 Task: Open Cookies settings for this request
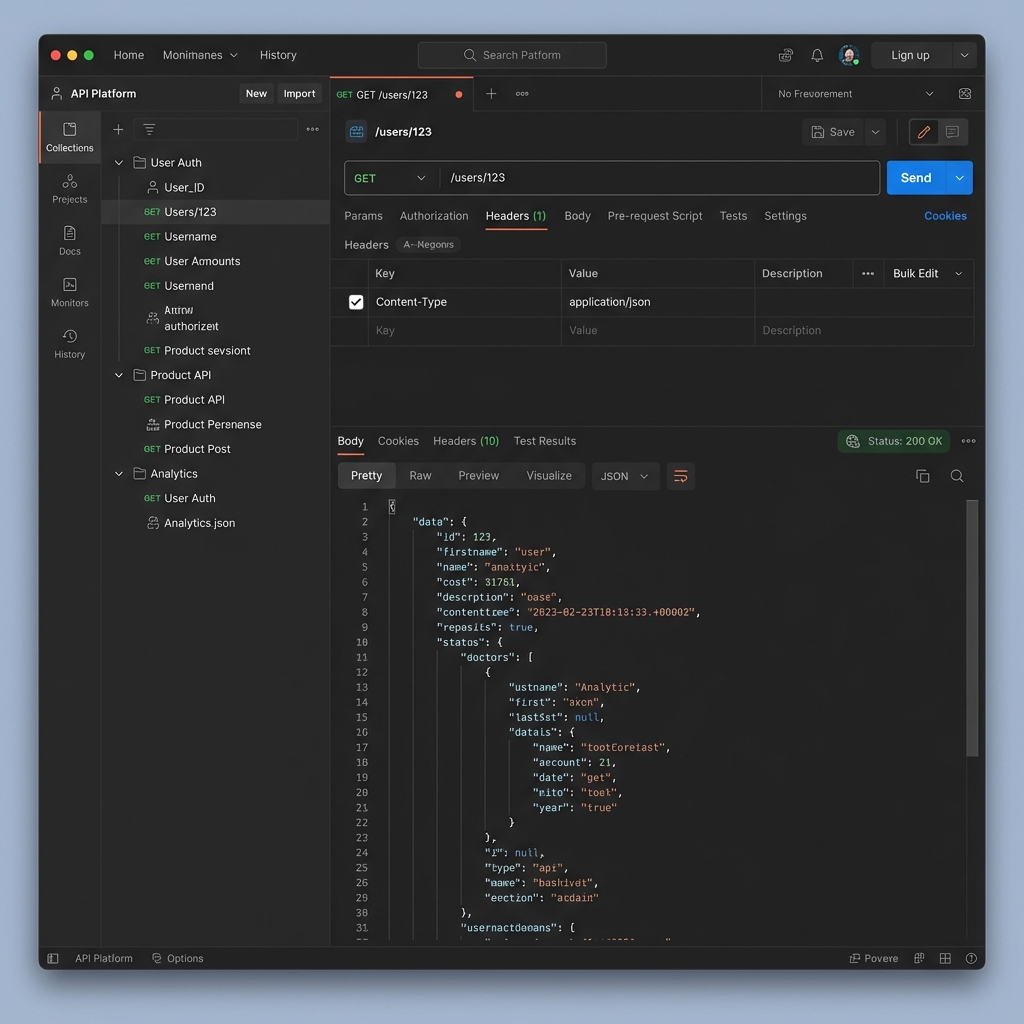(x=945, y=215)
